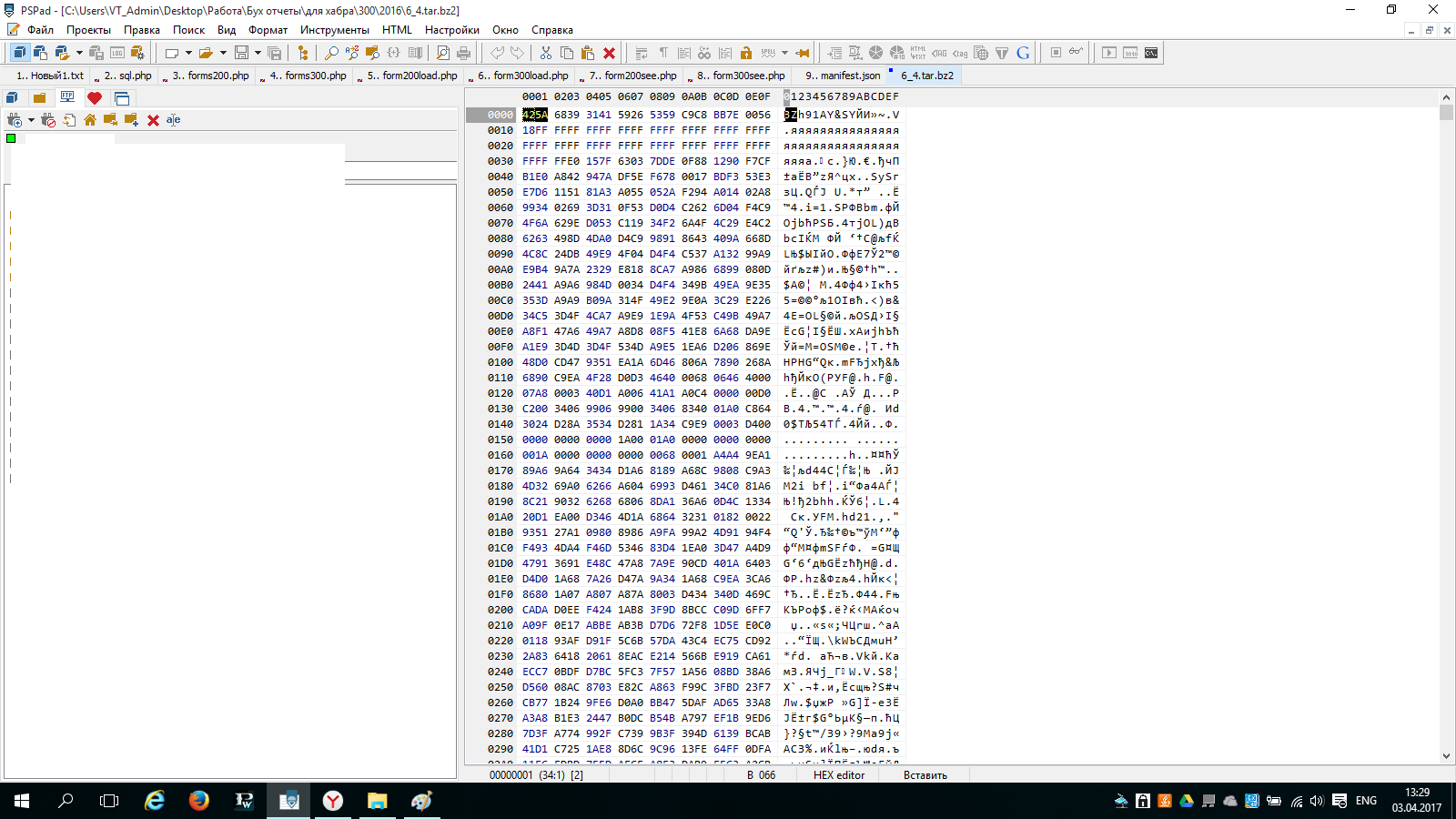Expand the project save dropdown arrow
The height and width of the screenshot is (819, 1456).
79,53
